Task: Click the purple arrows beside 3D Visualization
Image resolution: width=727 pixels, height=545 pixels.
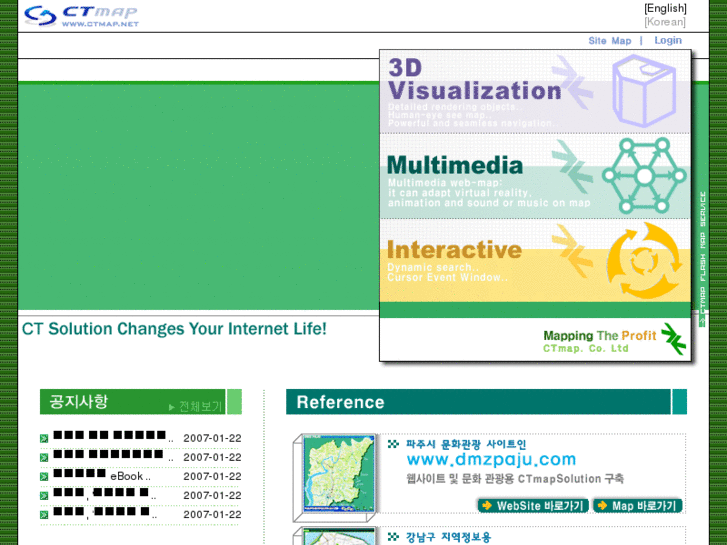Action: (573, 82)
